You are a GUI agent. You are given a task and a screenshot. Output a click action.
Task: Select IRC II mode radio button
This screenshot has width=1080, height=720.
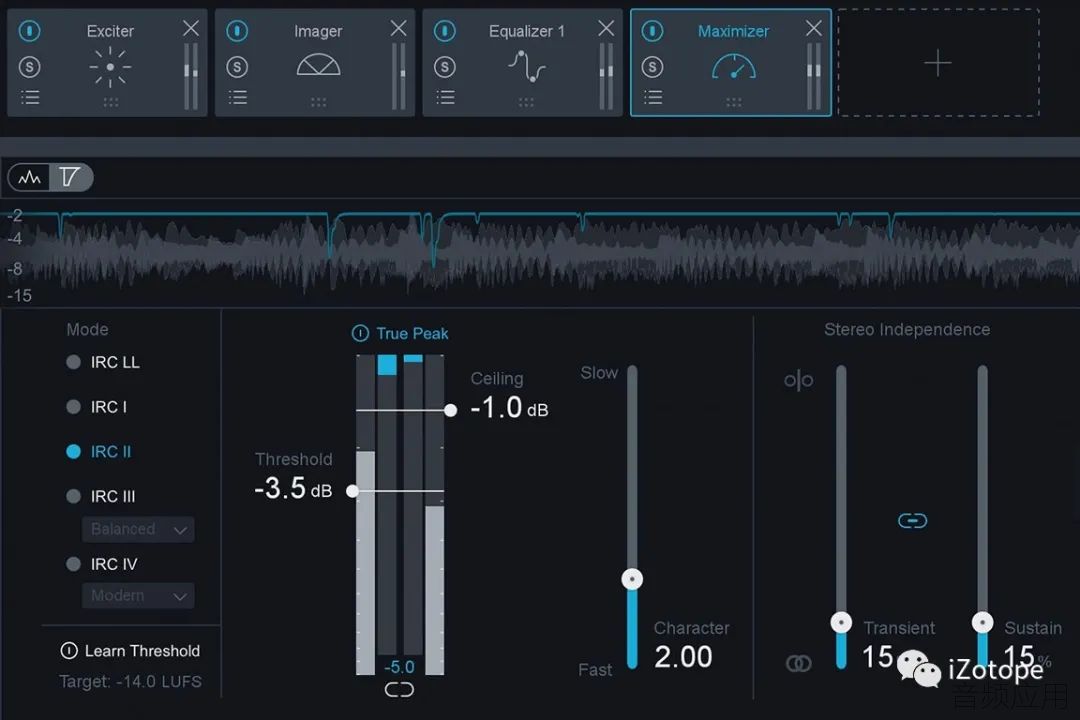tap(74, 452)
